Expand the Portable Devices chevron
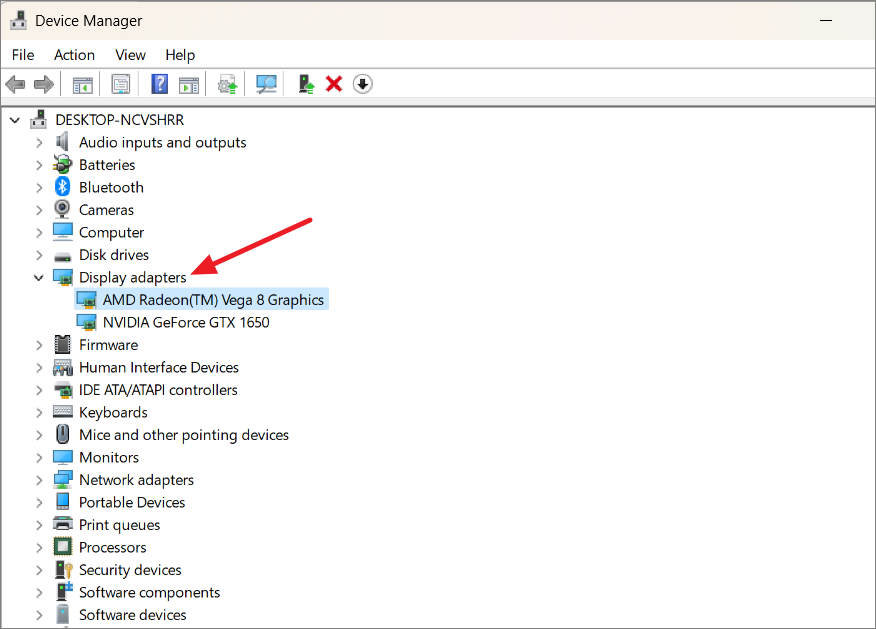 [x=39, y=502]
